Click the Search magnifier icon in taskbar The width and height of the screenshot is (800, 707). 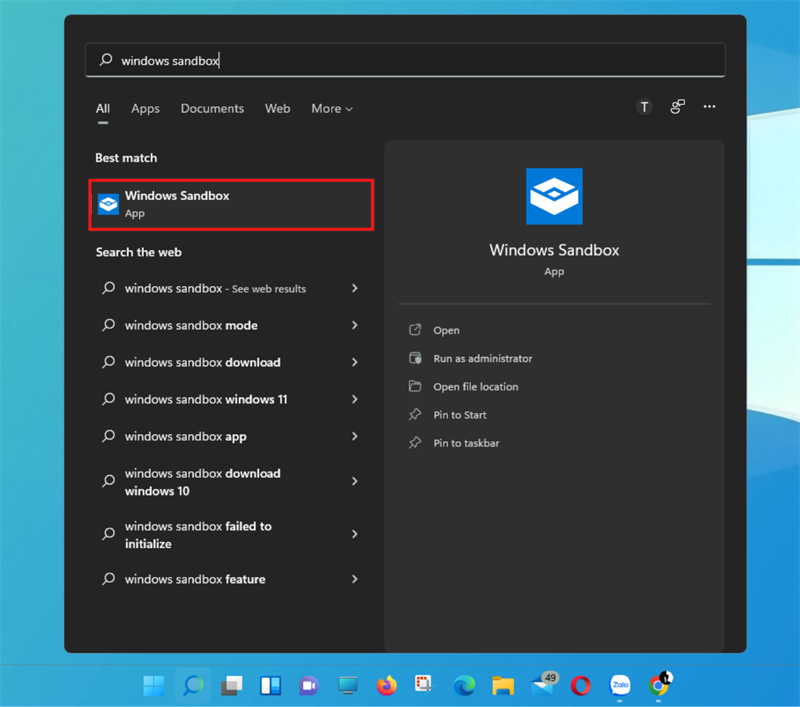click(x=193, y=686)
